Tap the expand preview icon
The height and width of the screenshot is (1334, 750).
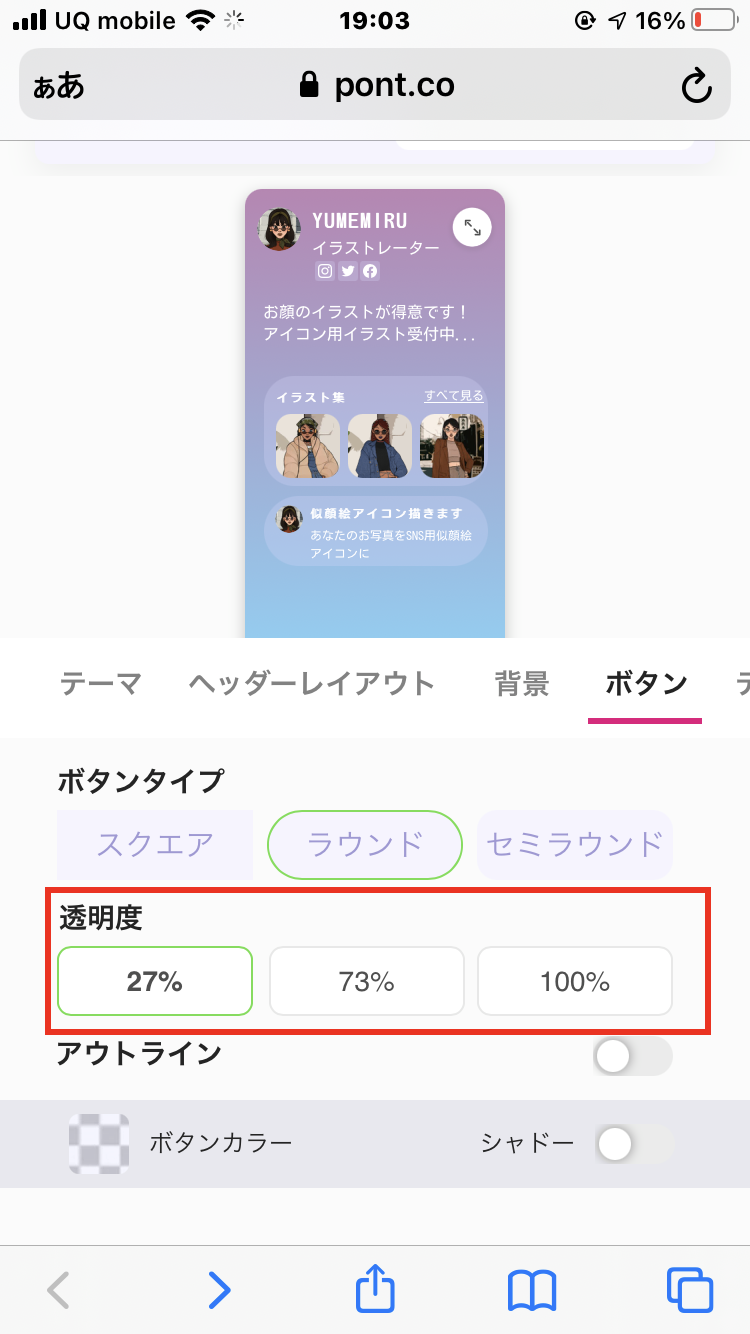pyautogui.click(x=472, y=228)
